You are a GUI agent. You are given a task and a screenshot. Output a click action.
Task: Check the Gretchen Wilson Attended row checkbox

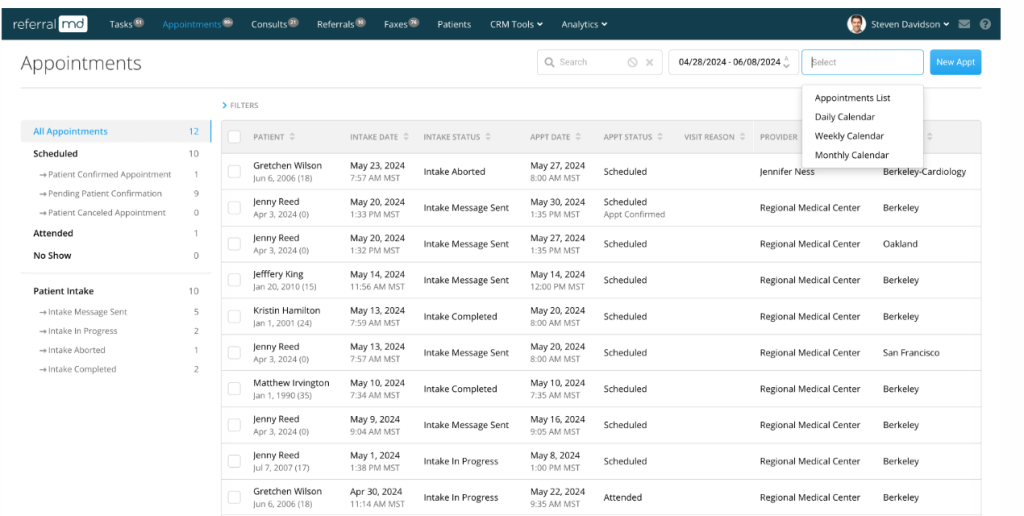[x=234, y=497]
